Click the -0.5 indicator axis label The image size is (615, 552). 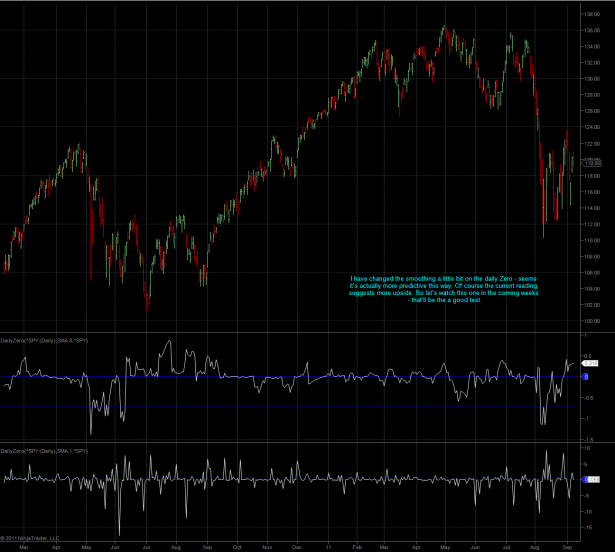tap(587, 398)
